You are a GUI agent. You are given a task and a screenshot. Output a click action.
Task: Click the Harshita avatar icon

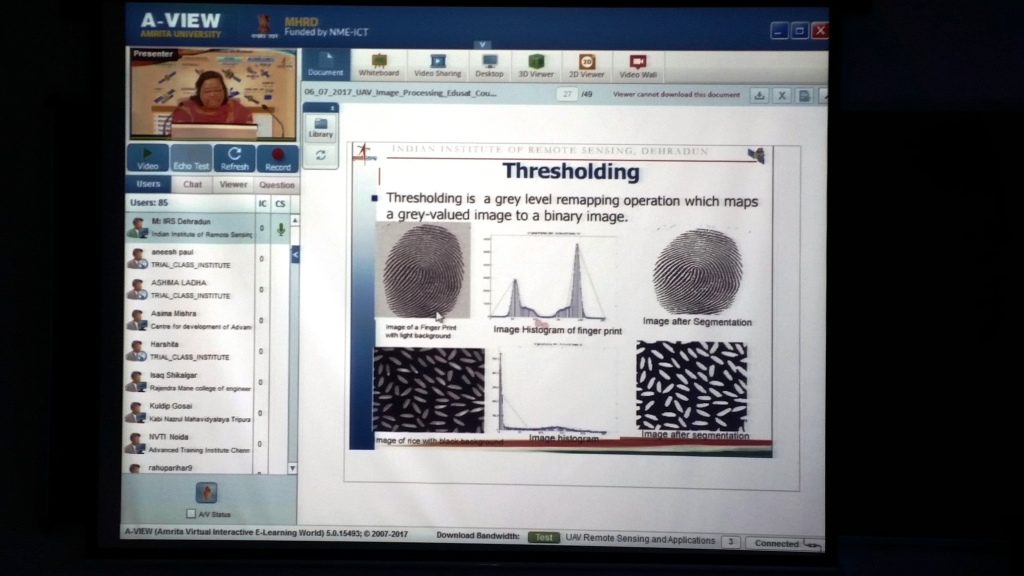coord(137,351)
